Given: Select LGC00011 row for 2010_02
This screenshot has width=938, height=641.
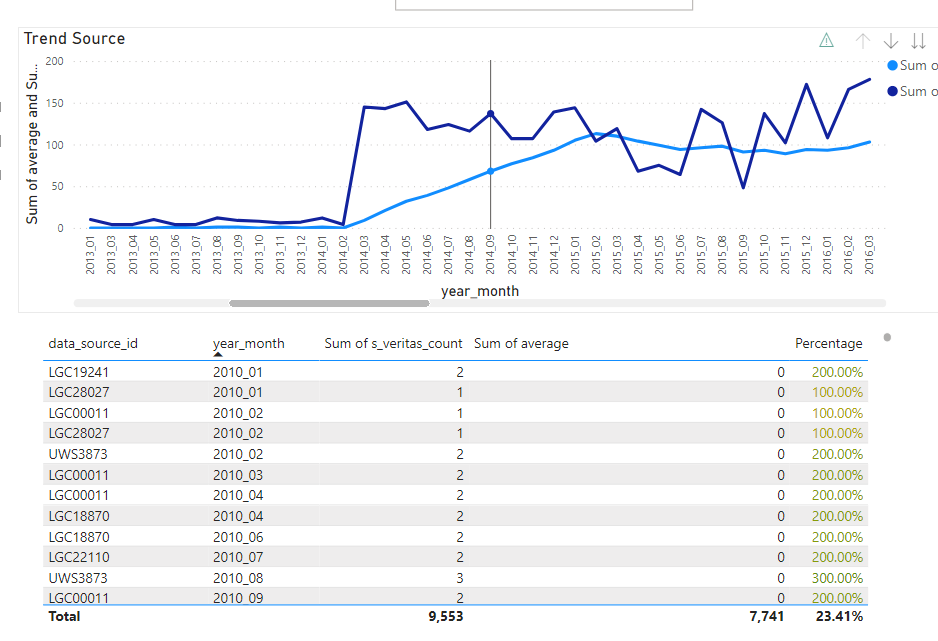Looking at the screenshot, I should tap(455, 413).
